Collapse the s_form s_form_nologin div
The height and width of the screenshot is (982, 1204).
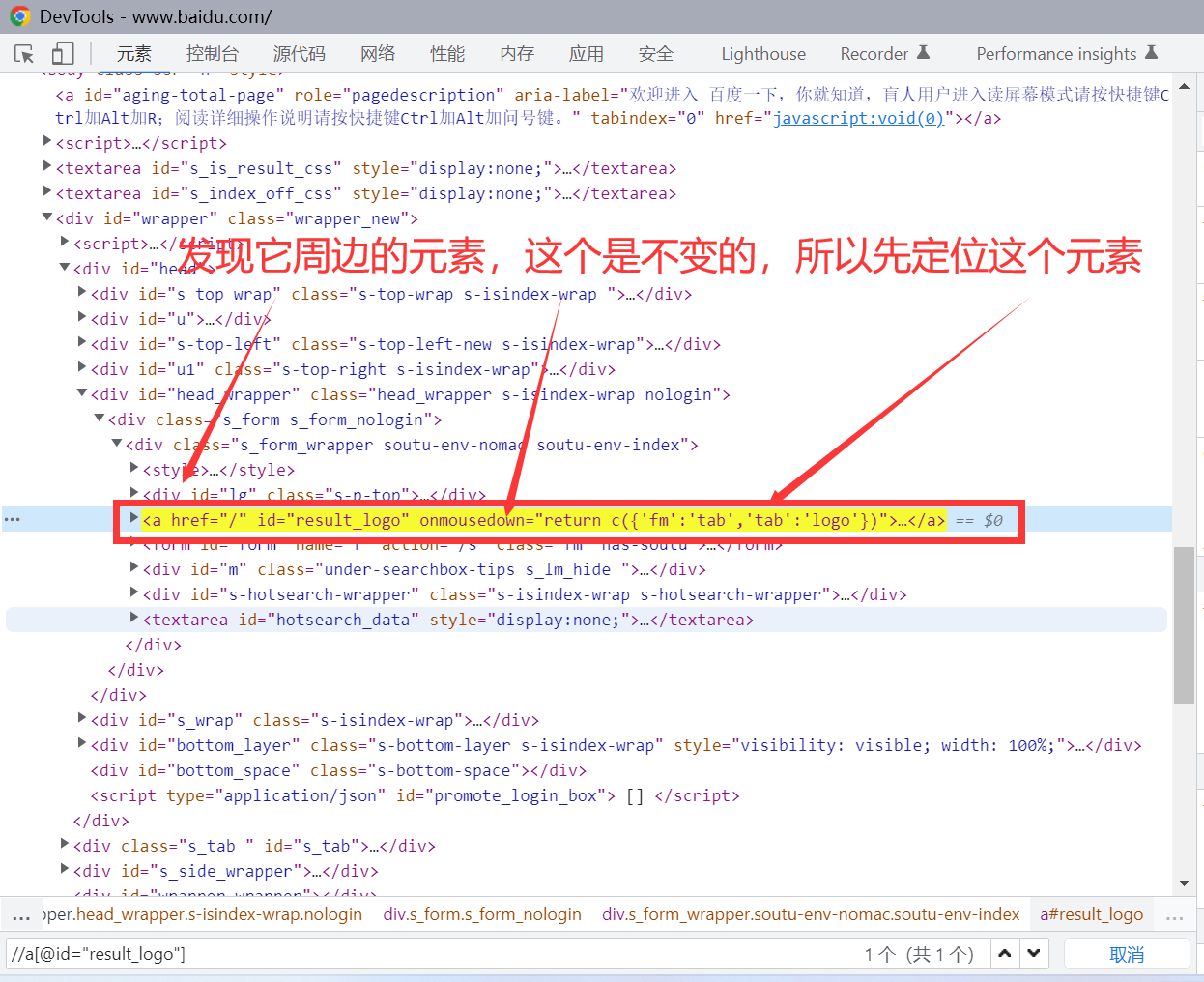coord(100,419)
